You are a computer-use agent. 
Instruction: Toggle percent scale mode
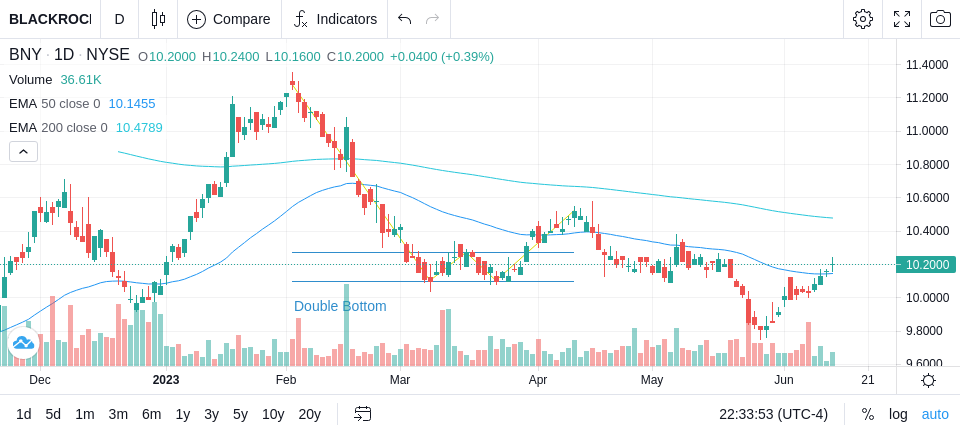pos(868,415)
